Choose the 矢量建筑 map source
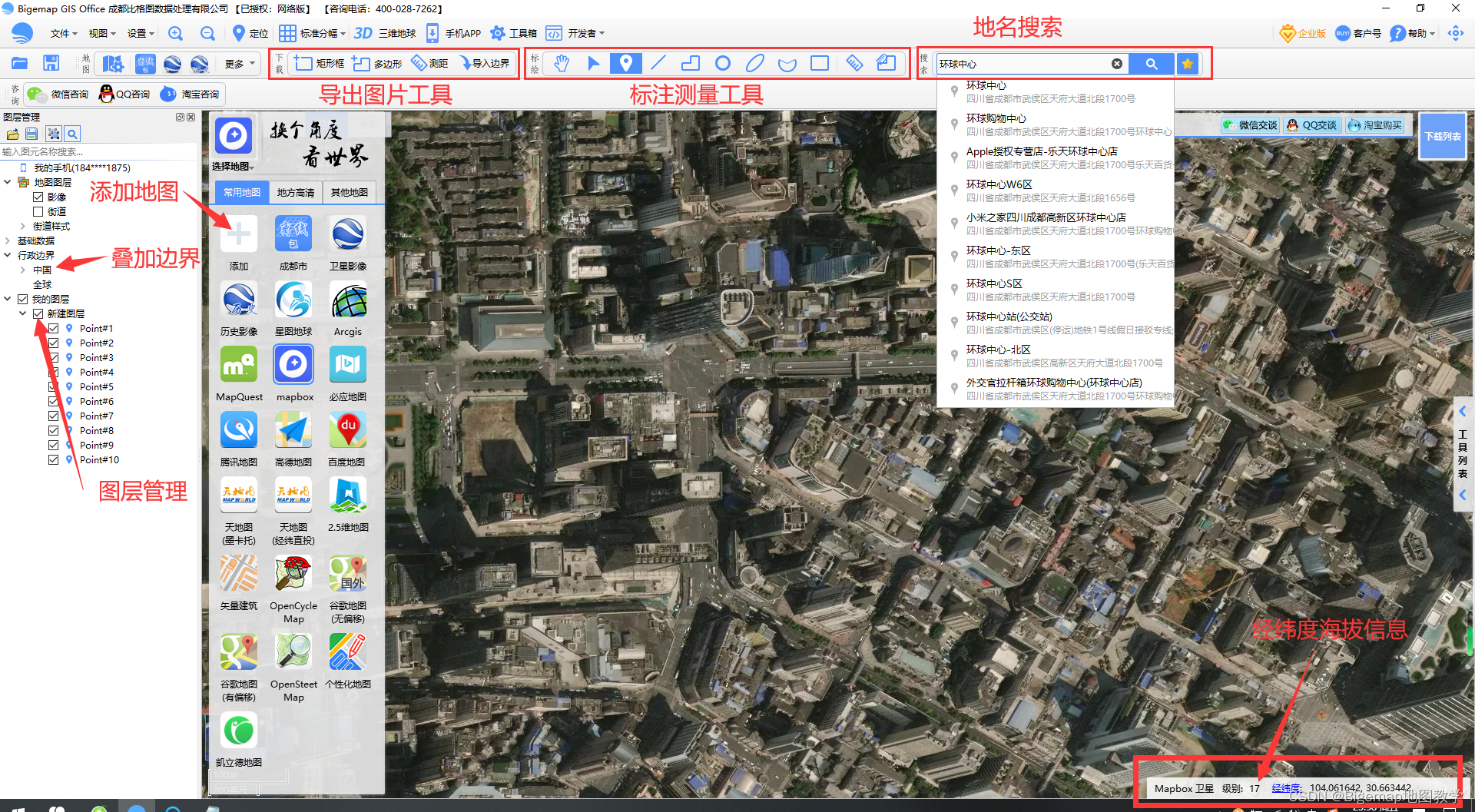The height and width of the screenshot is (812, 1475). [x=239, y=583]
